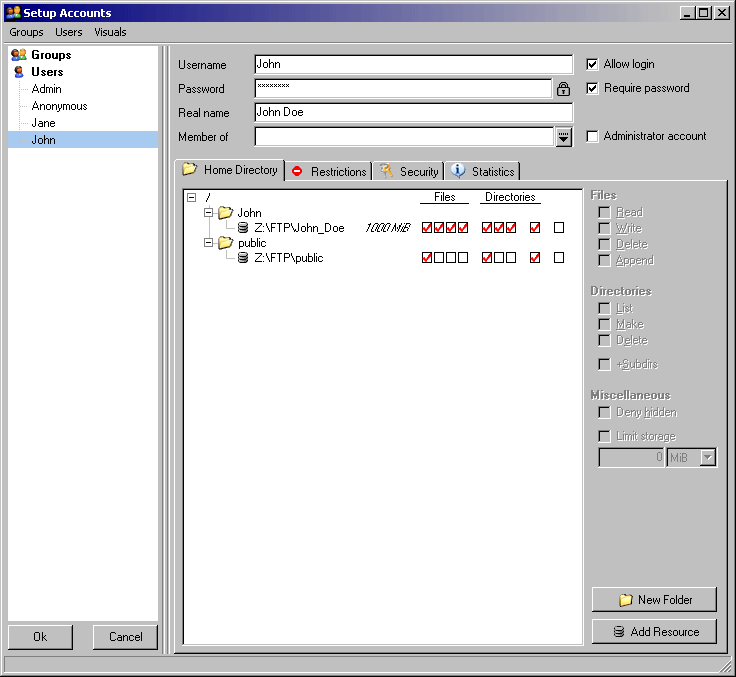Toggle last unchecked box in Z:\FTP\John_Doe row

click(x=559, y=228)
